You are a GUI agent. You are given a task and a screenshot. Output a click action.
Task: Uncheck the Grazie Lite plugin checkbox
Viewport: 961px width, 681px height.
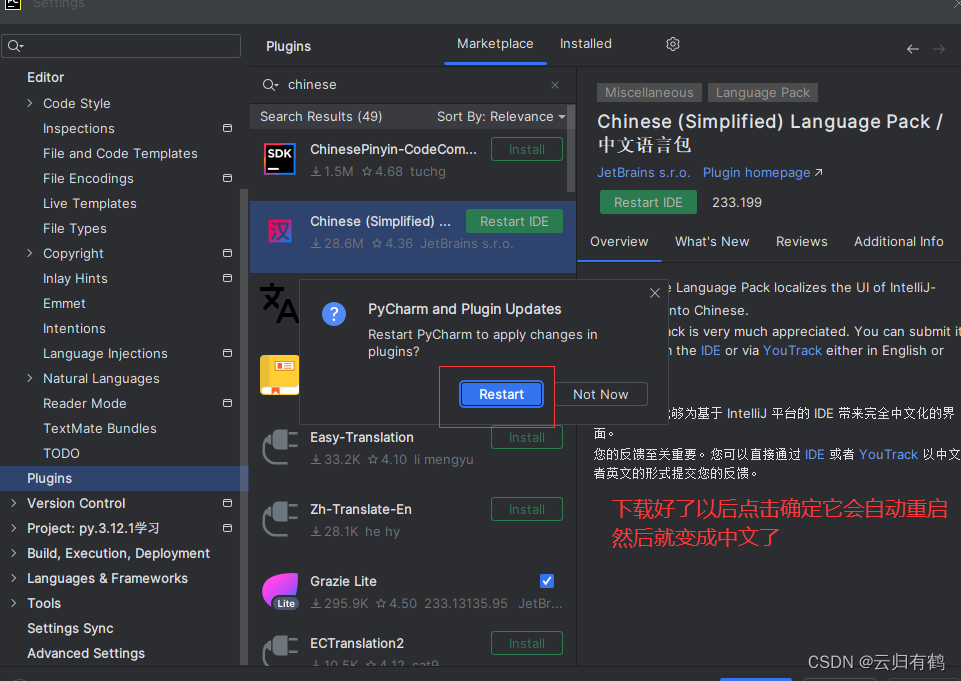[547, 580]
